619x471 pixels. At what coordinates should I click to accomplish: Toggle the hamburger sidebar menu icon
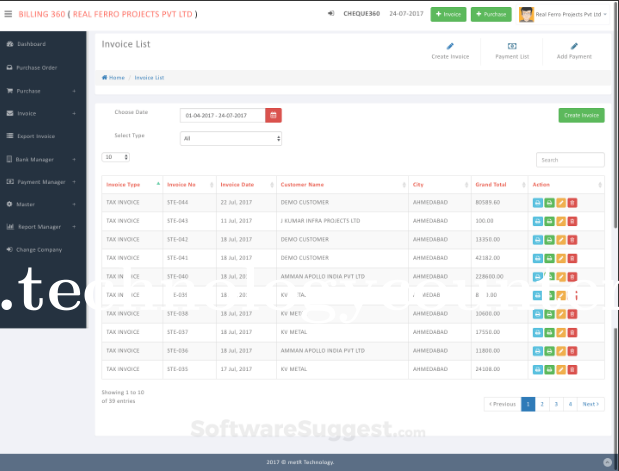8,14
